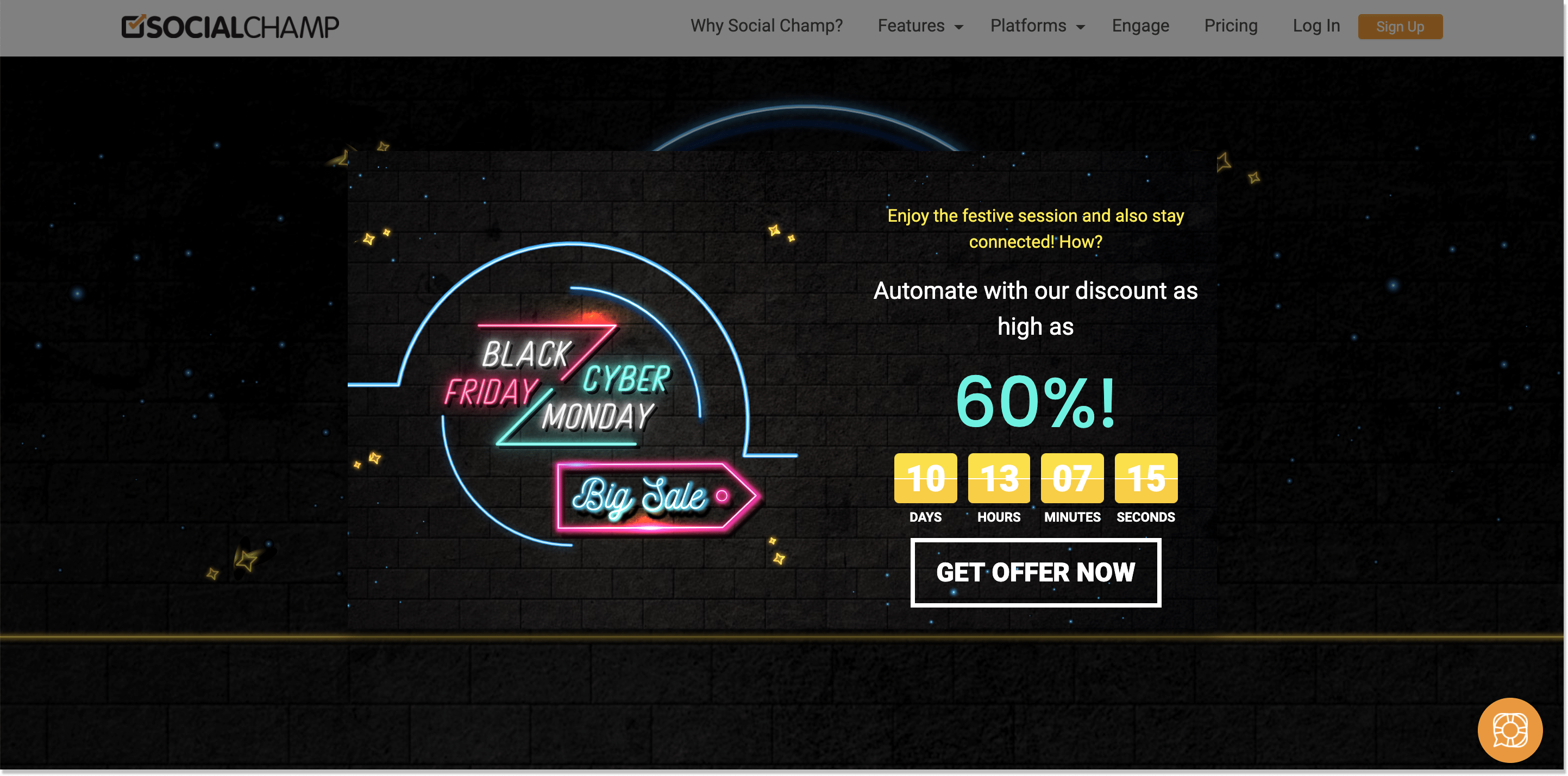Click the Sign Up button

pyautogui.click(x=1400, y=27)
